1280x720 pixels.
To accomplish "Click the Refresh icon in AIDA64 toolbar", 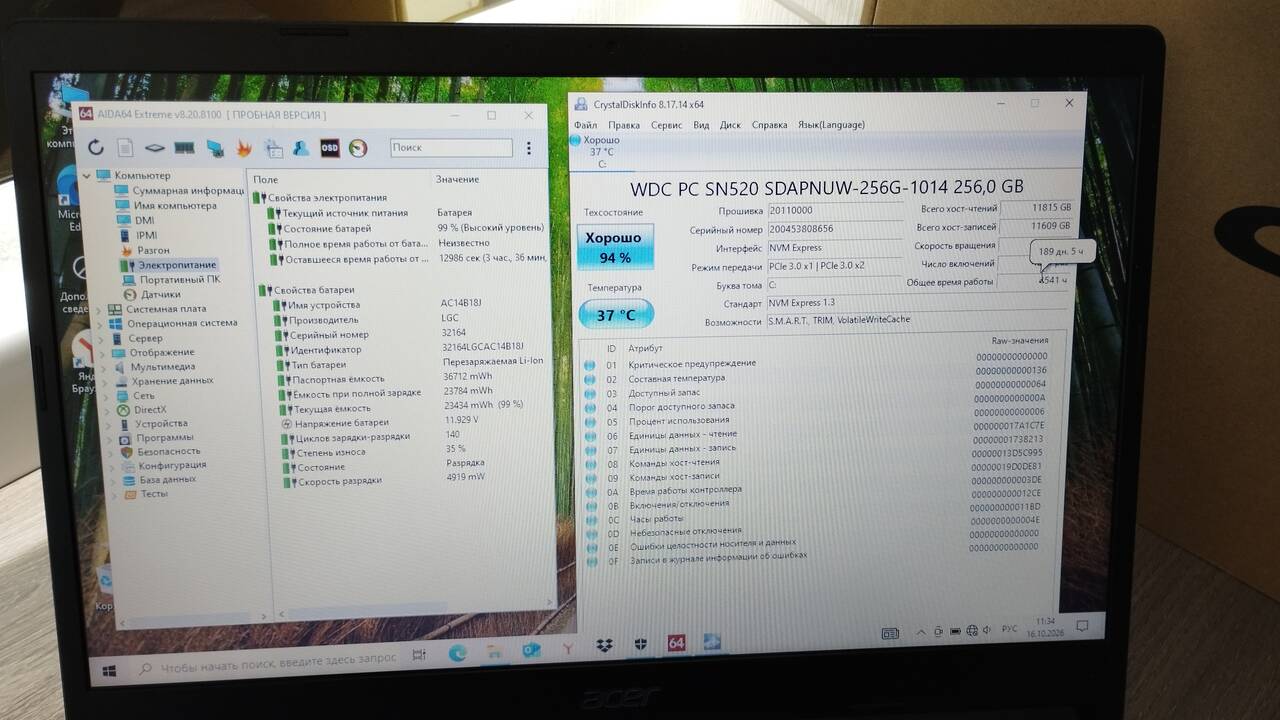I will [x=96, y=147].
